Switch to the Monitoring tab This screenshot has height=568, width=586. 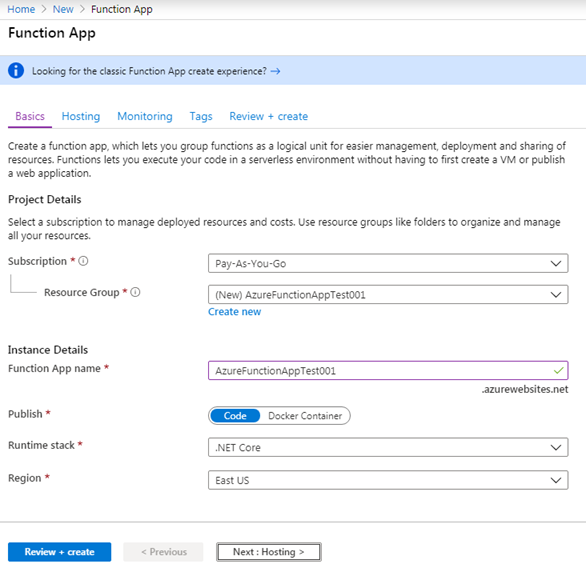coord(145,116)
